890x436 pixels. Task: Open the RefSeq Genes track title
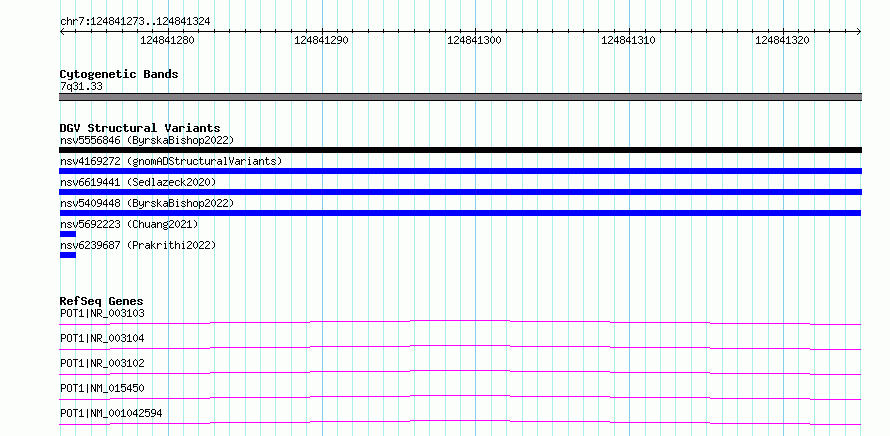tap(102, 301)
